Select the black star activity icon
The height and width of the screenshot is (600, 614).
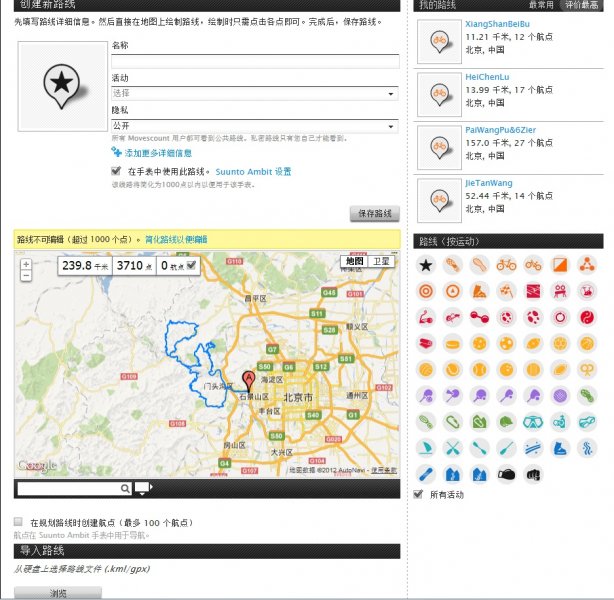426,265
